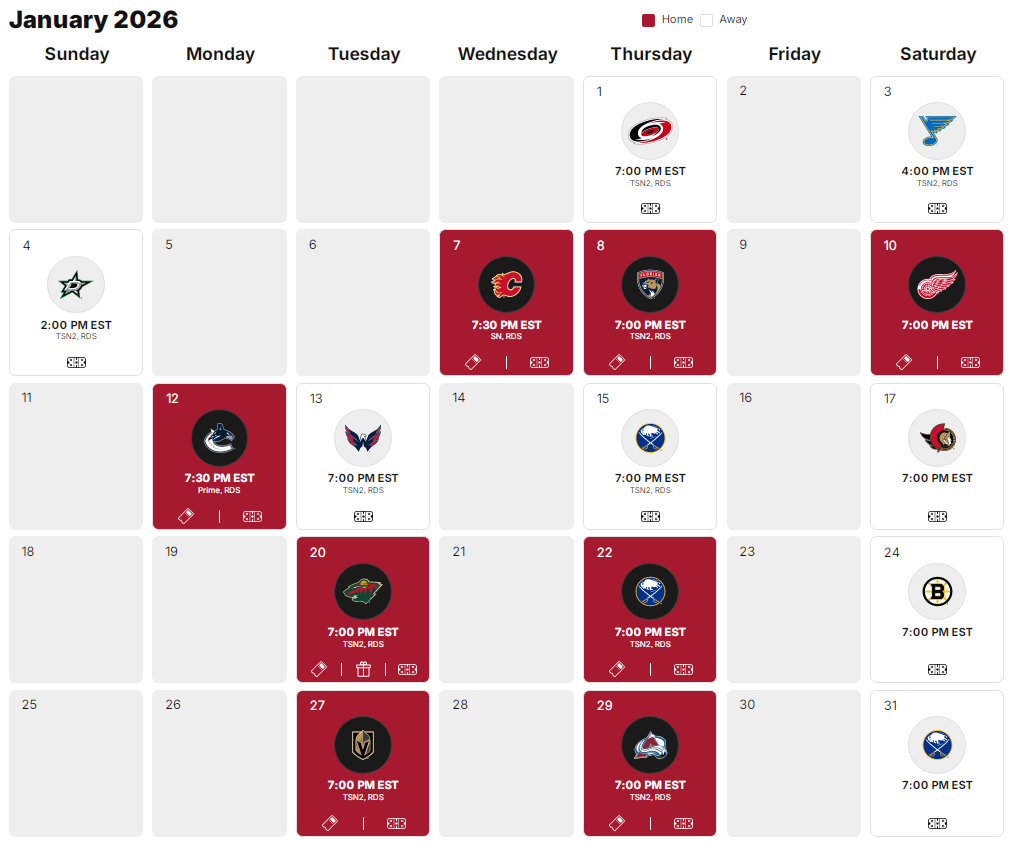Click the Capitals logo on January 13
The height and width of the screenshot is (856, 1022).
(x=363, y=437)
